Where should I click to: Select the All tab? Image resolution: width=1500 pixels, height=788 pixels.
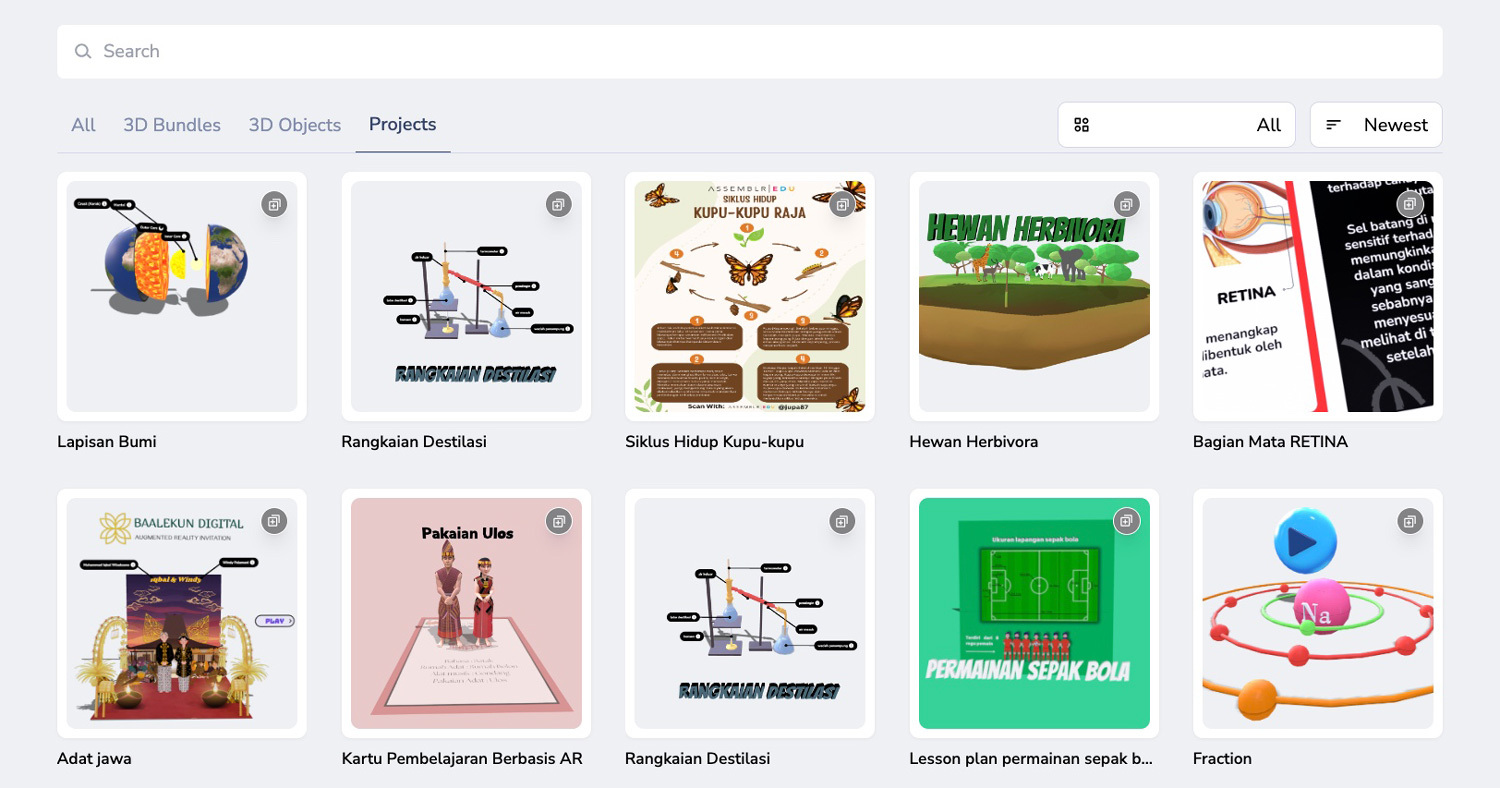tap(83, 125)
